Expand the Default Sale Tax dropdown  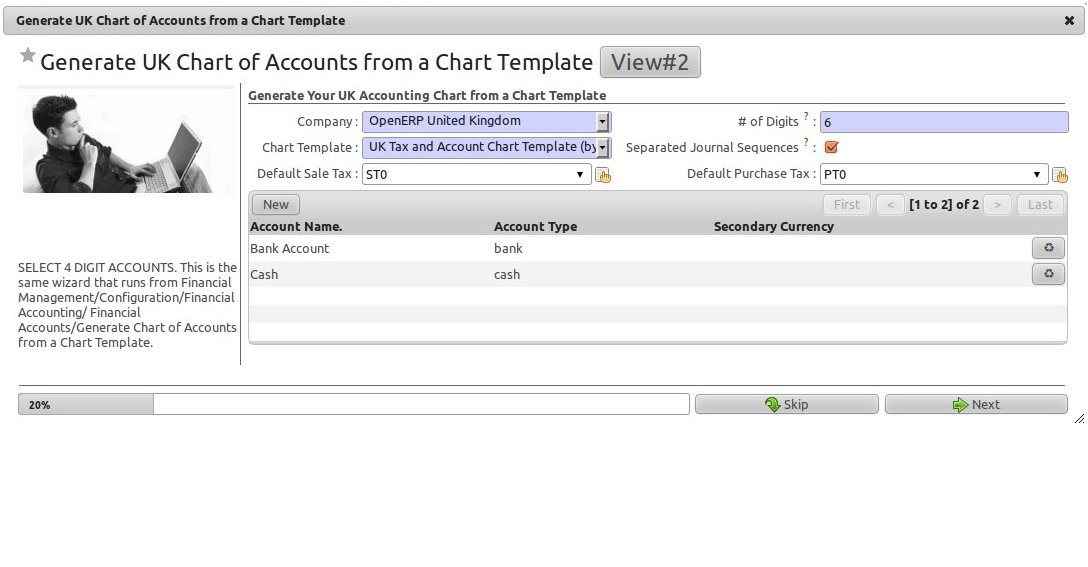tap(580, 175)
